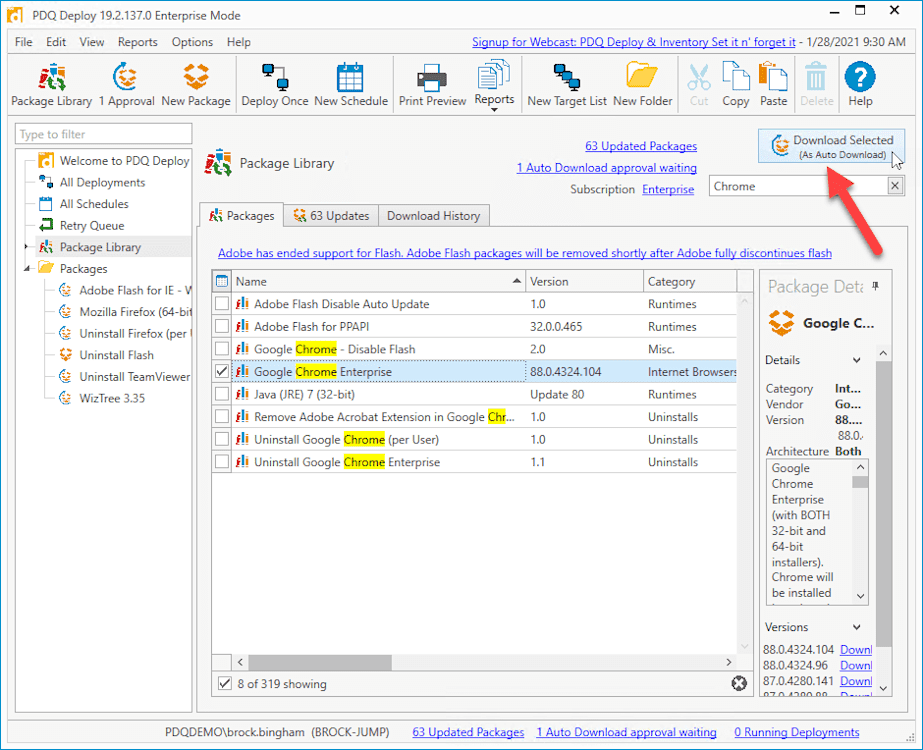Collapse the Packages folder in tree
Screen dimensions: 923x750
pos(27,268)
